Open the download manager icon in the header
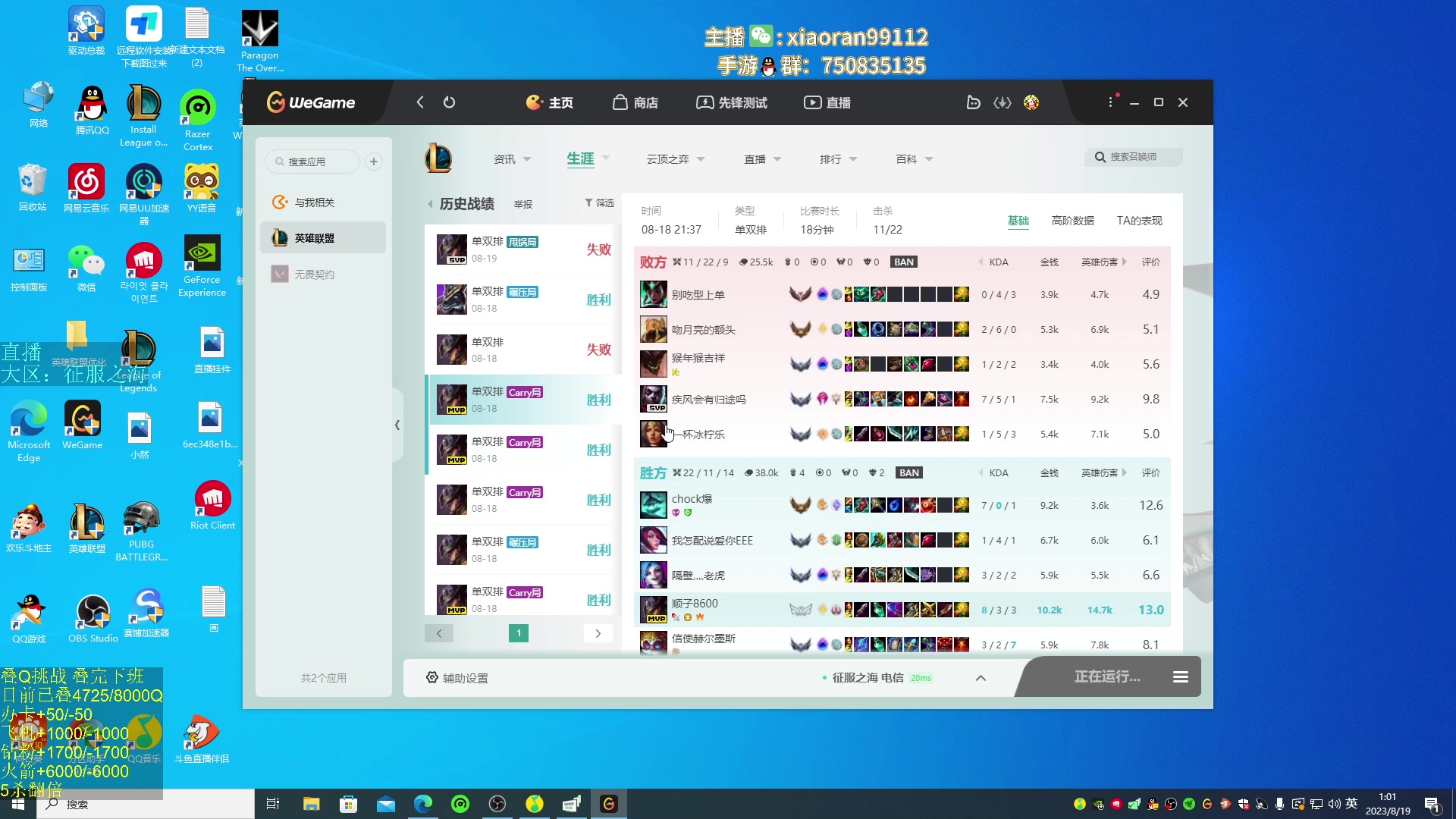The height and width of the screenshot is (819, 1456). tap(1003, 102)
